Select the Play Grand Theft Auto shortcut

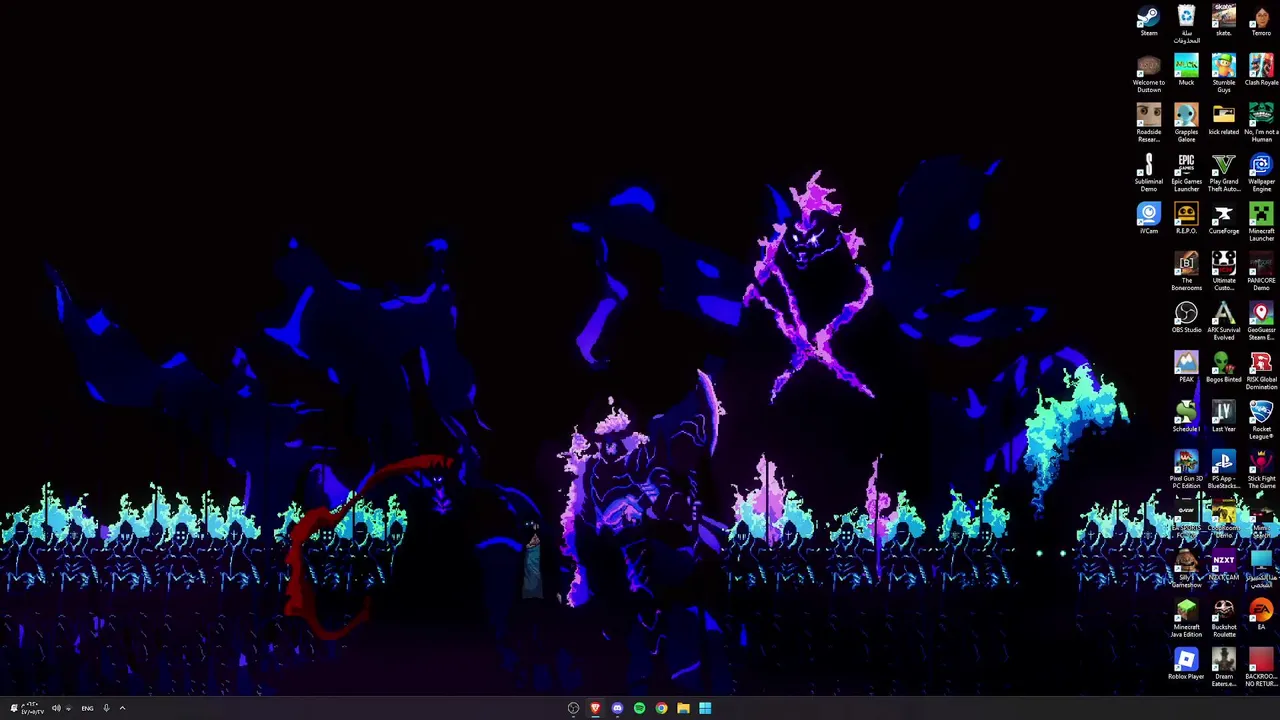[x=1223, y=173]
